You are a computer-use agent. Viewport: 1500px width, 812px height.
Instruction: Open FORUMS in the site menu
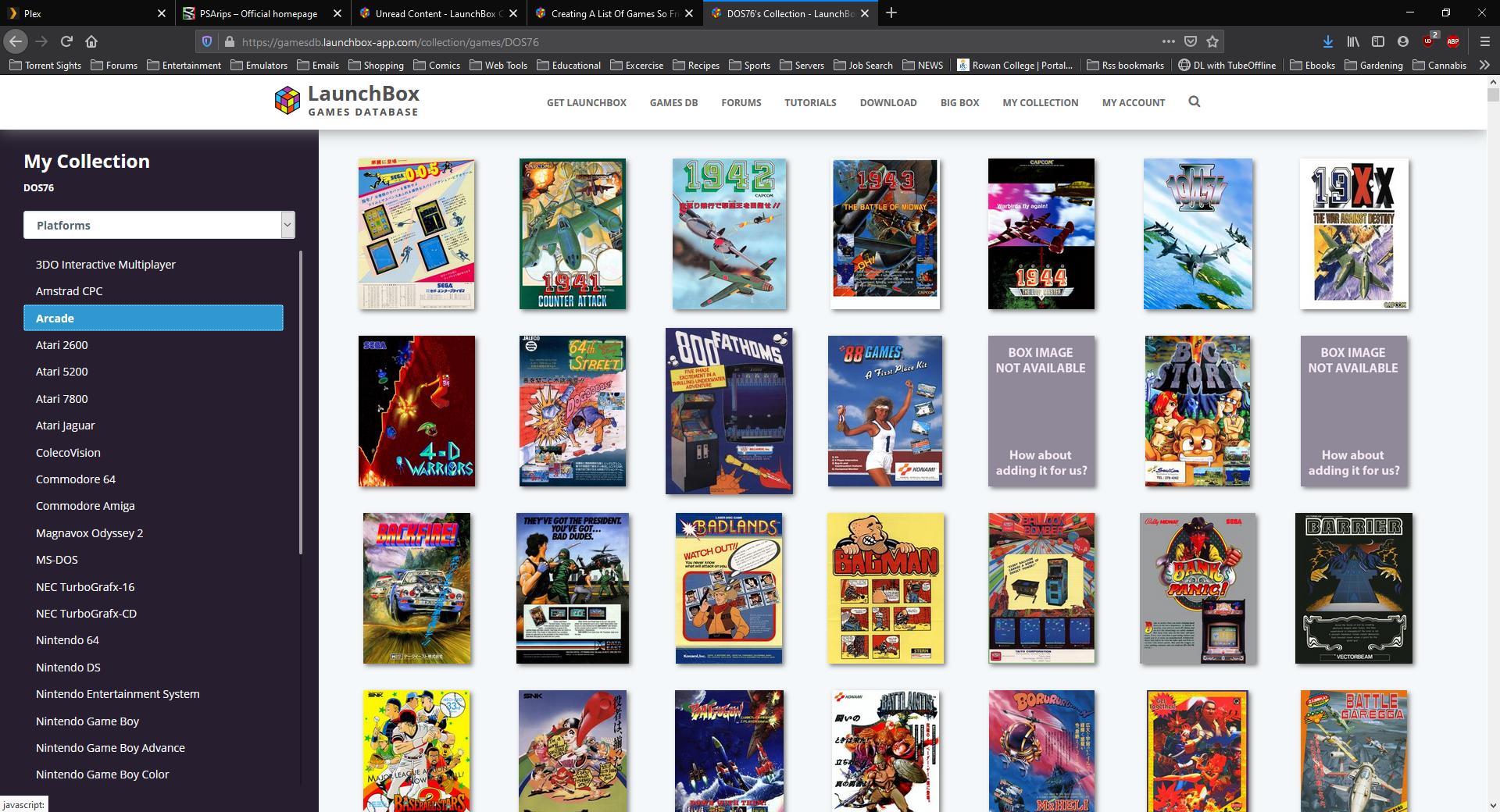pyautogui.click(x=741, y=102)
